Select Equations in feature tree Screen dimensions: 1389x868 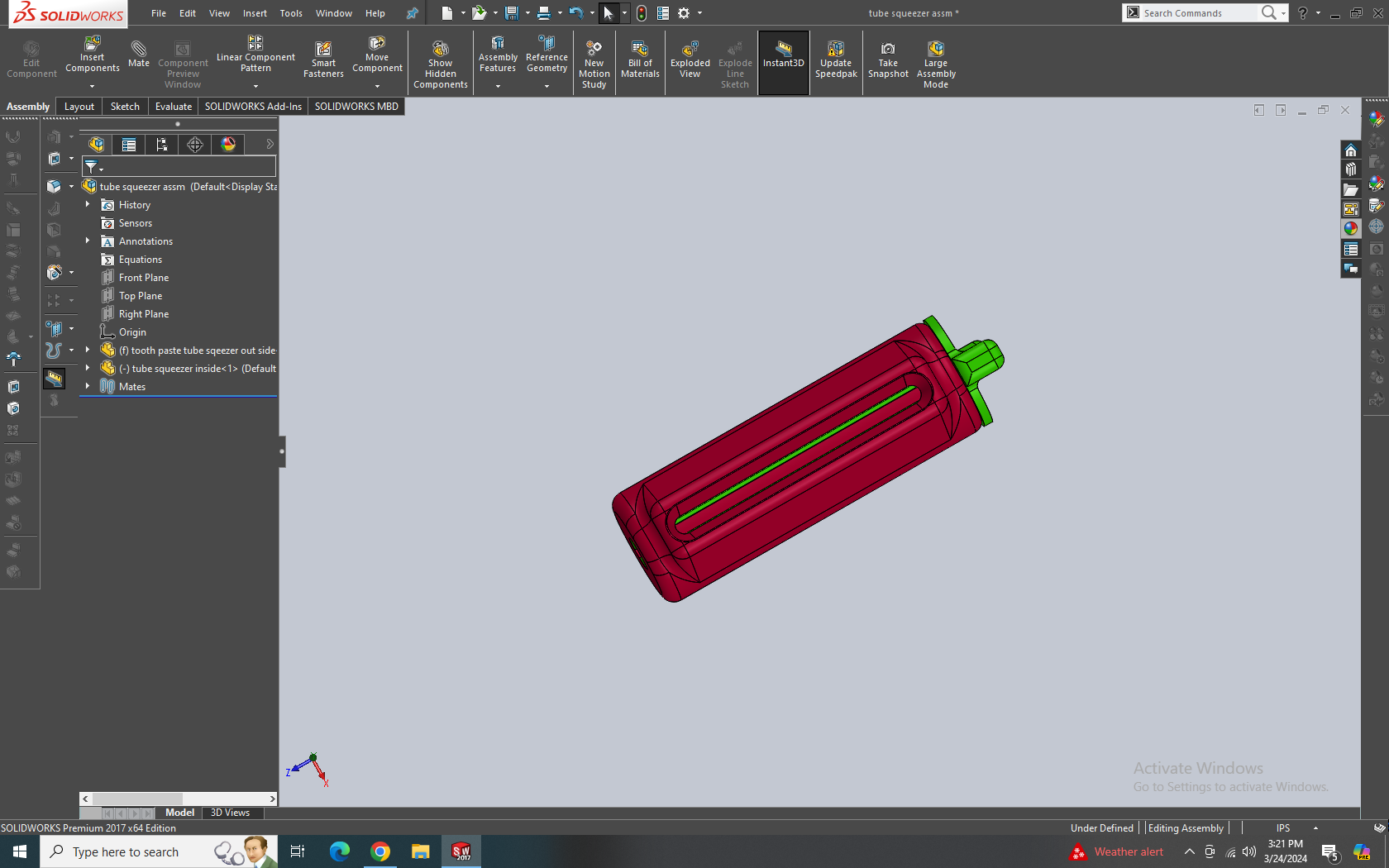click(x=140, y=260)
